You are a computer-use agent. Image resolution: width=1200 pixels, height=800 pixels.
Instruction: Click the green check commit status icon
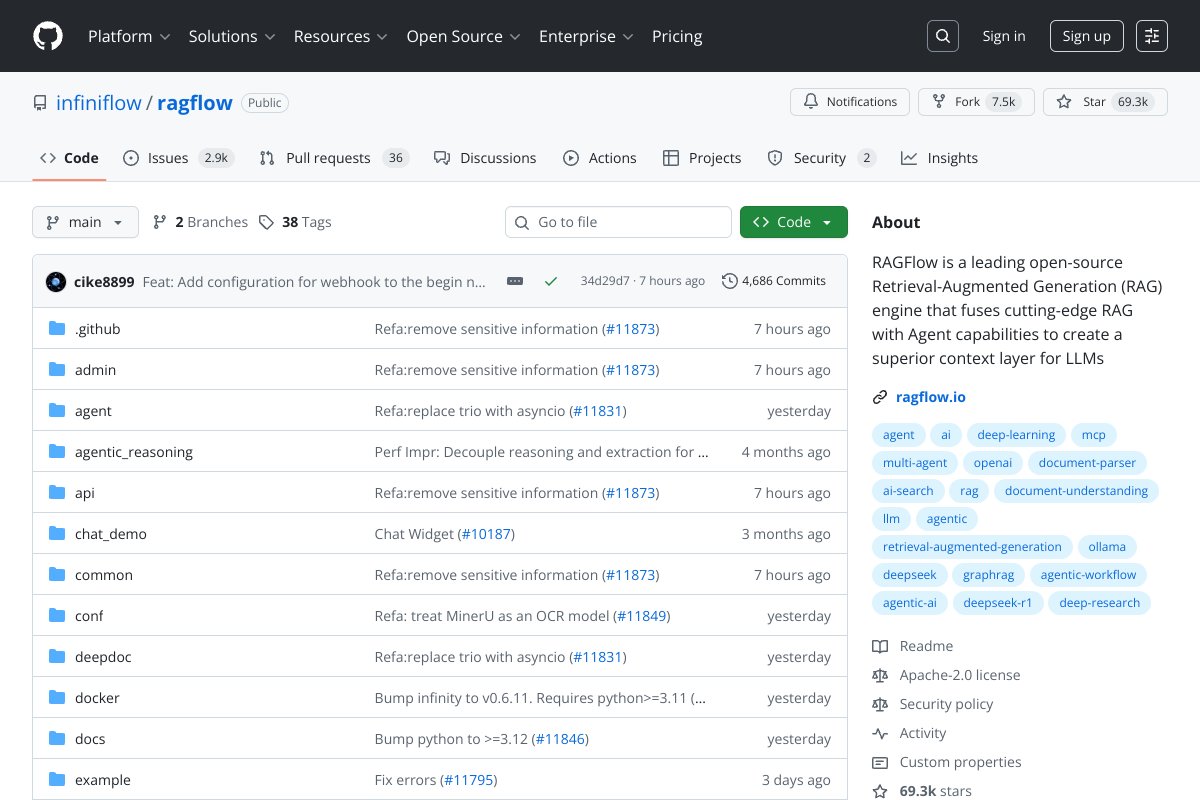click(550, 281)
